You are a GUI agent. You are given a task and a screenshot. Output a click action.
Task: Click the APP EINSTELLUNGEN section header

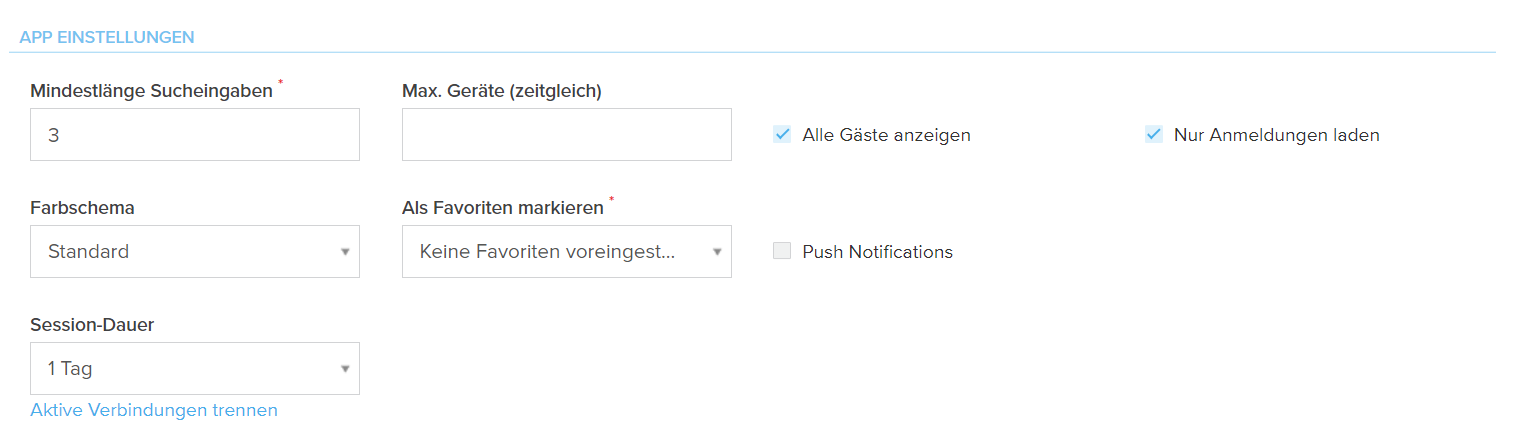tap(107, 38)
